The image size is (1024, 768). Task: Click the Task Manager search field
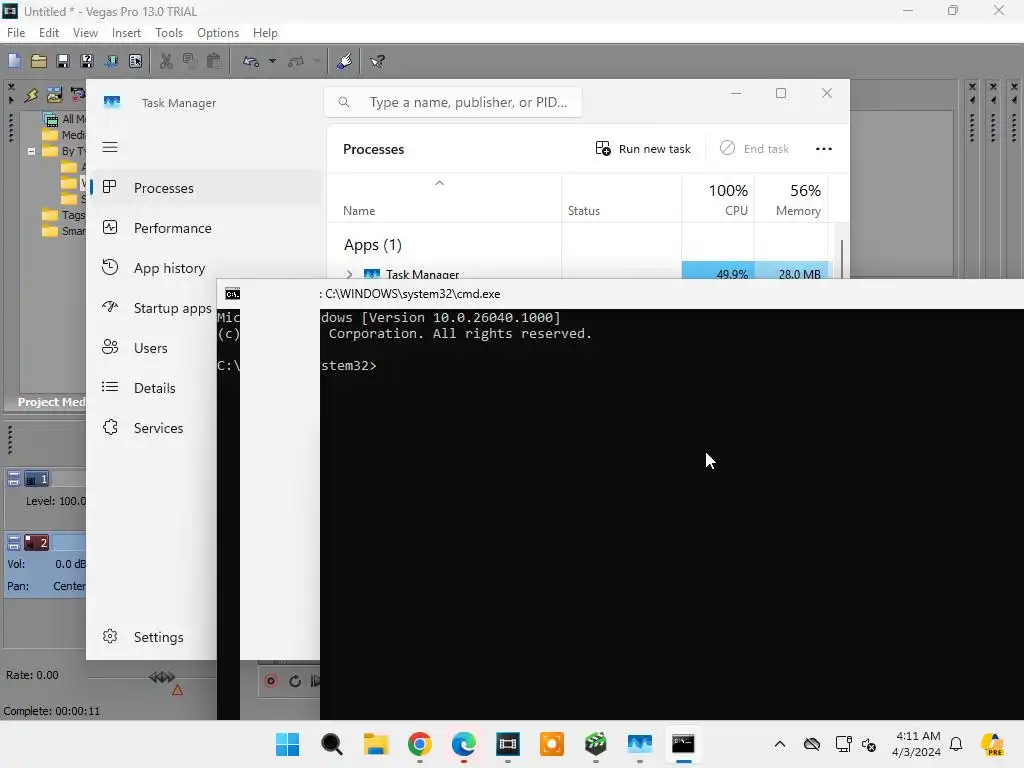453,102
